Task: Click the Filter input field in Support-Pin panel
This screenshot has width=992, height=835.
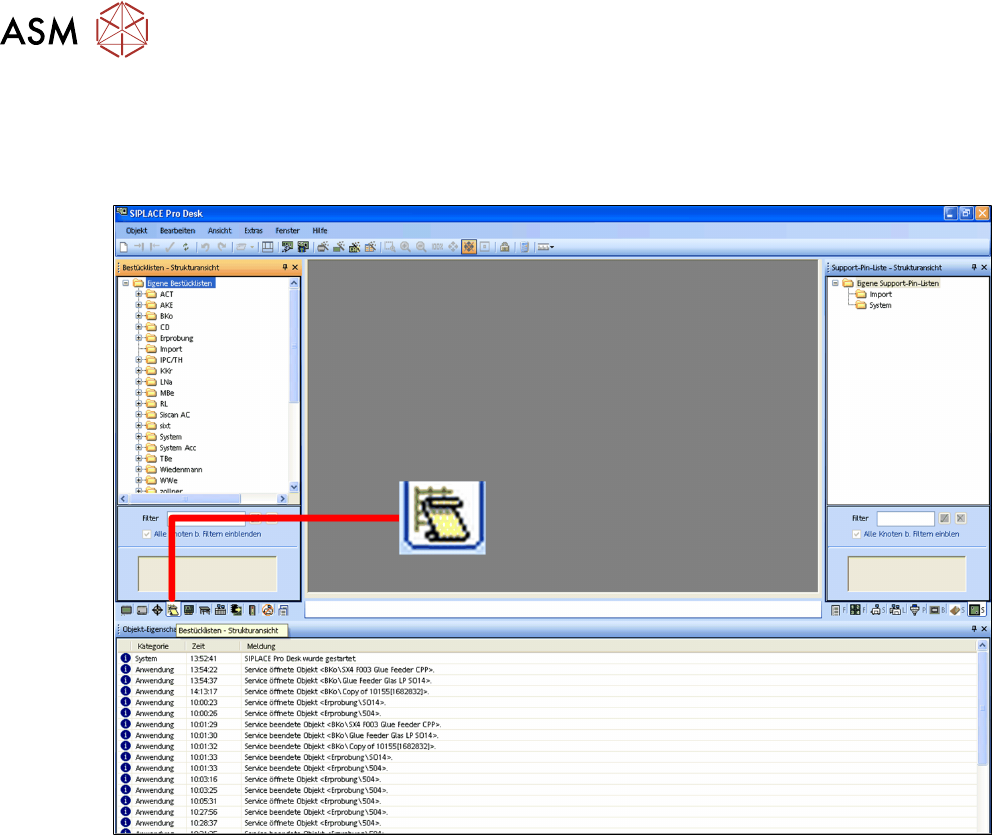Action: 905,519
